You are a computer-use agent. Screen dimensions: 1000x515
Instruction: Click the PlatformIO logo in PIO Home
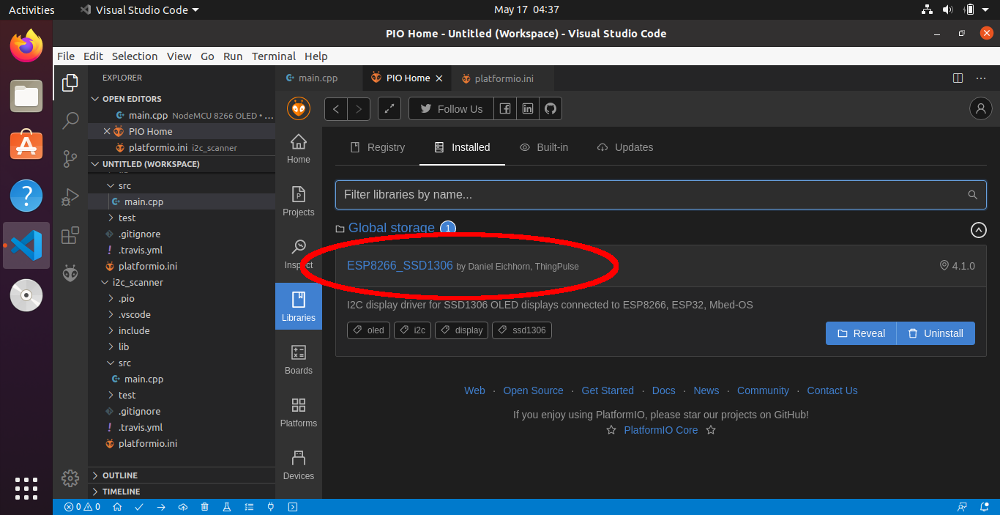(298, 108)
